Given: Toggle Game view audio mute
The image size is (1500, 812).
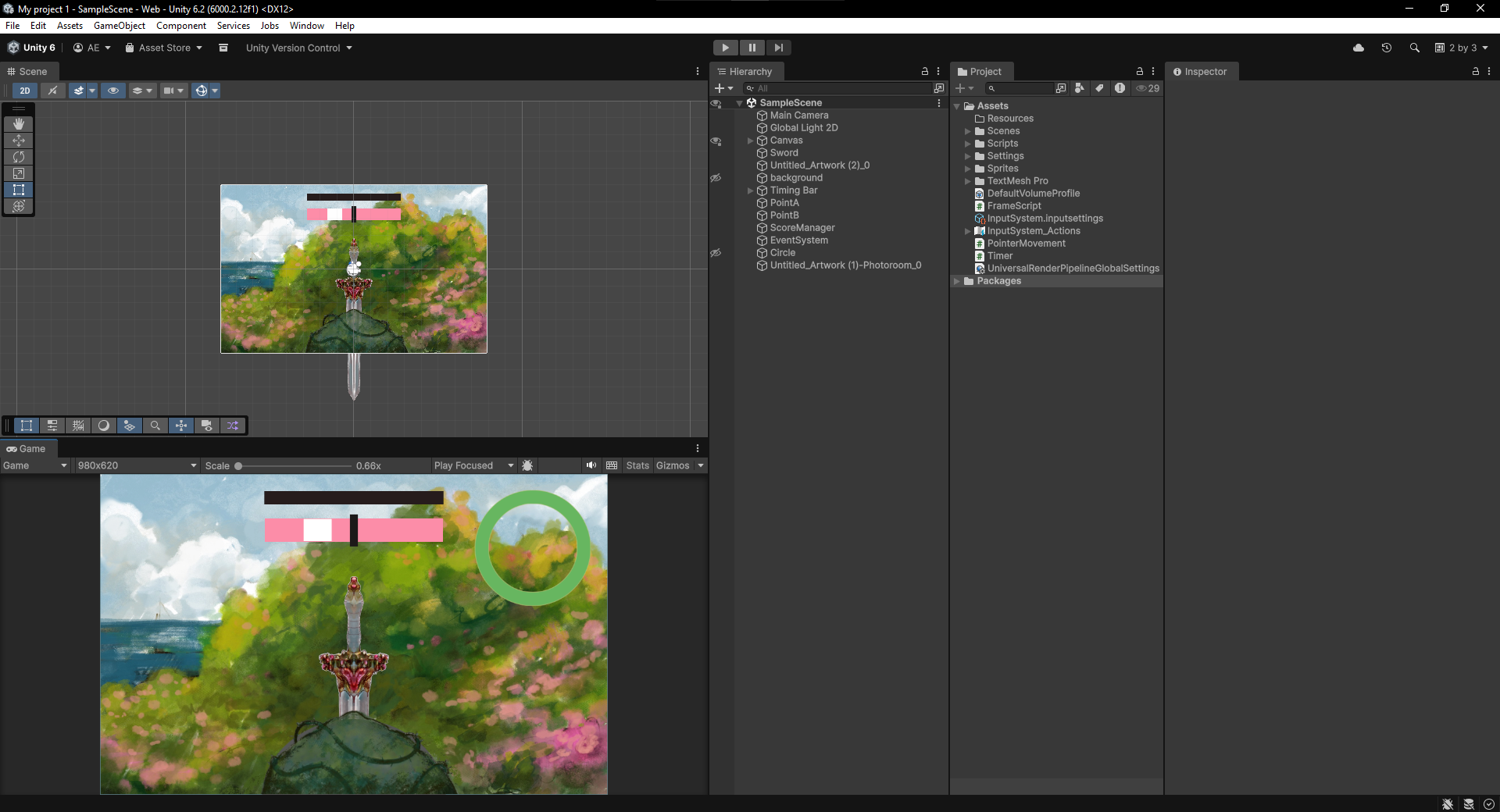Looking at the screenshot, I should point(591,465).
